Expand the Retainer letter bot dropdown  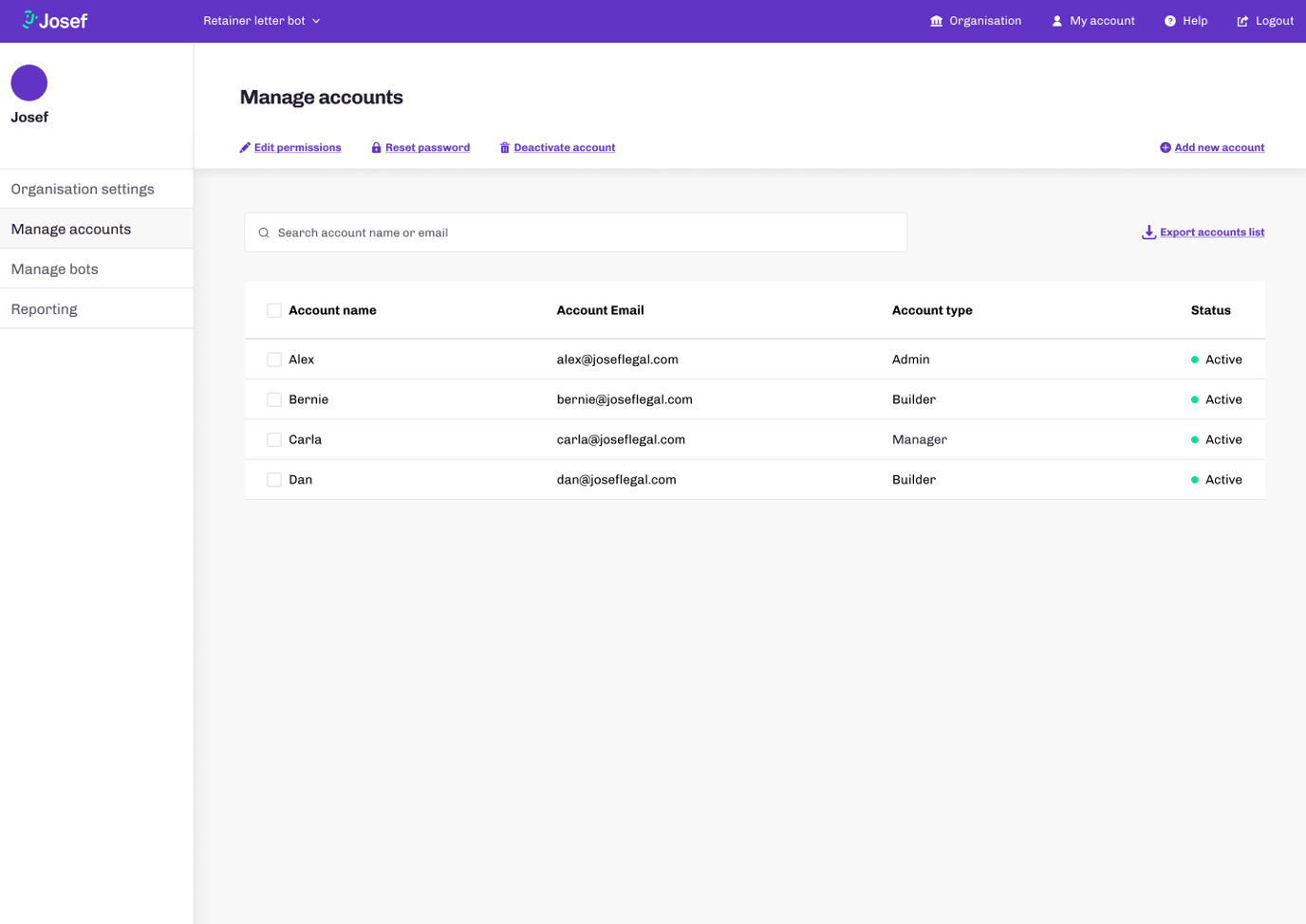pos(262,21)
